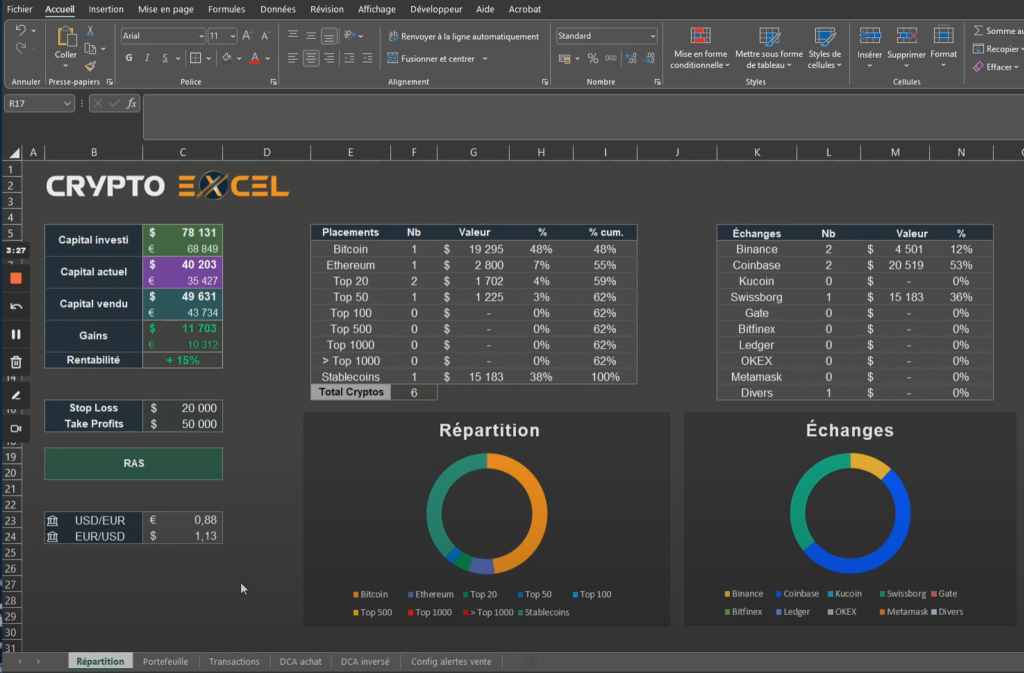Open the Arial font name dropdown
1024x673 pixels.
[x=199, y=36]
